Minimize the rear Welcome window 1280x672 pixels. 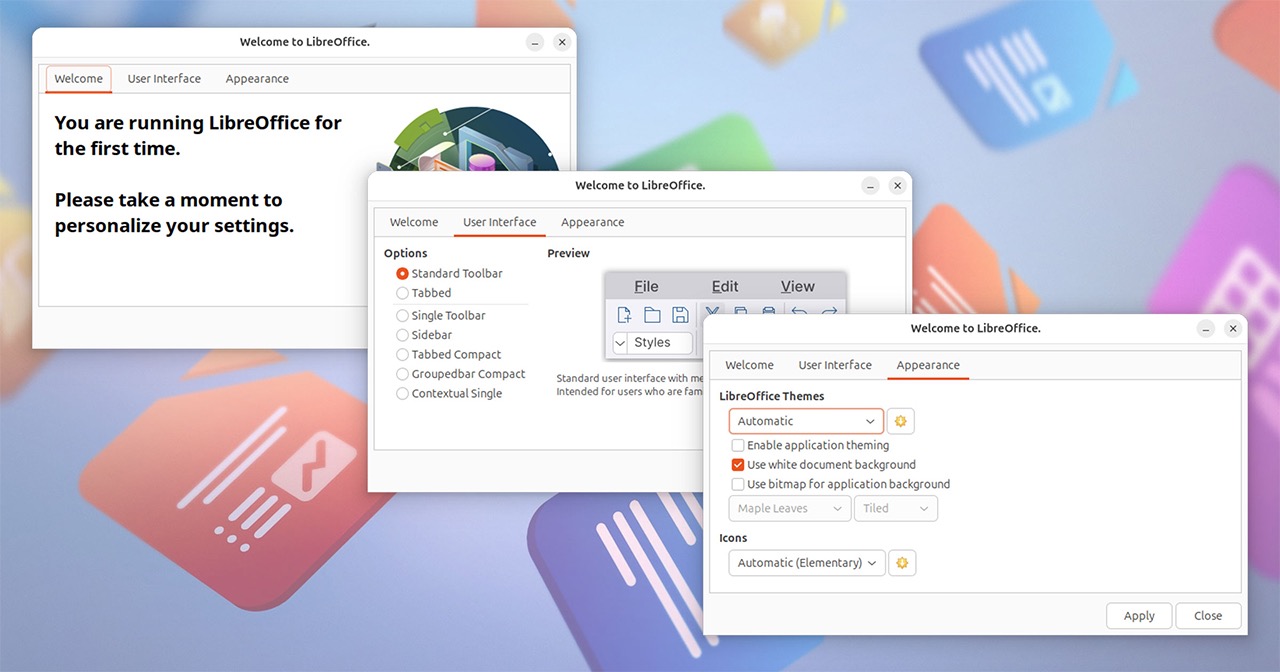[x=535, y=42]
